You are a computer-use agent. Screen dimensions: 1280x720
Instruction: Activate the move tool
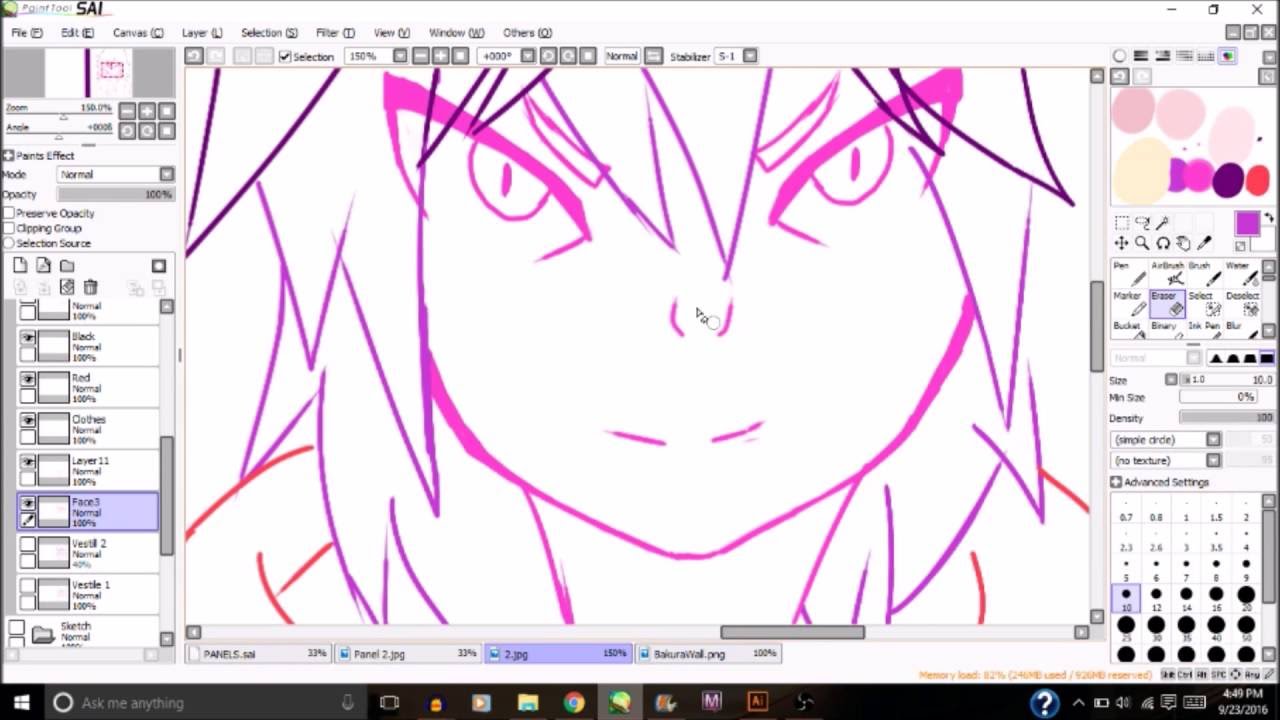click(x=1121, y=243)
